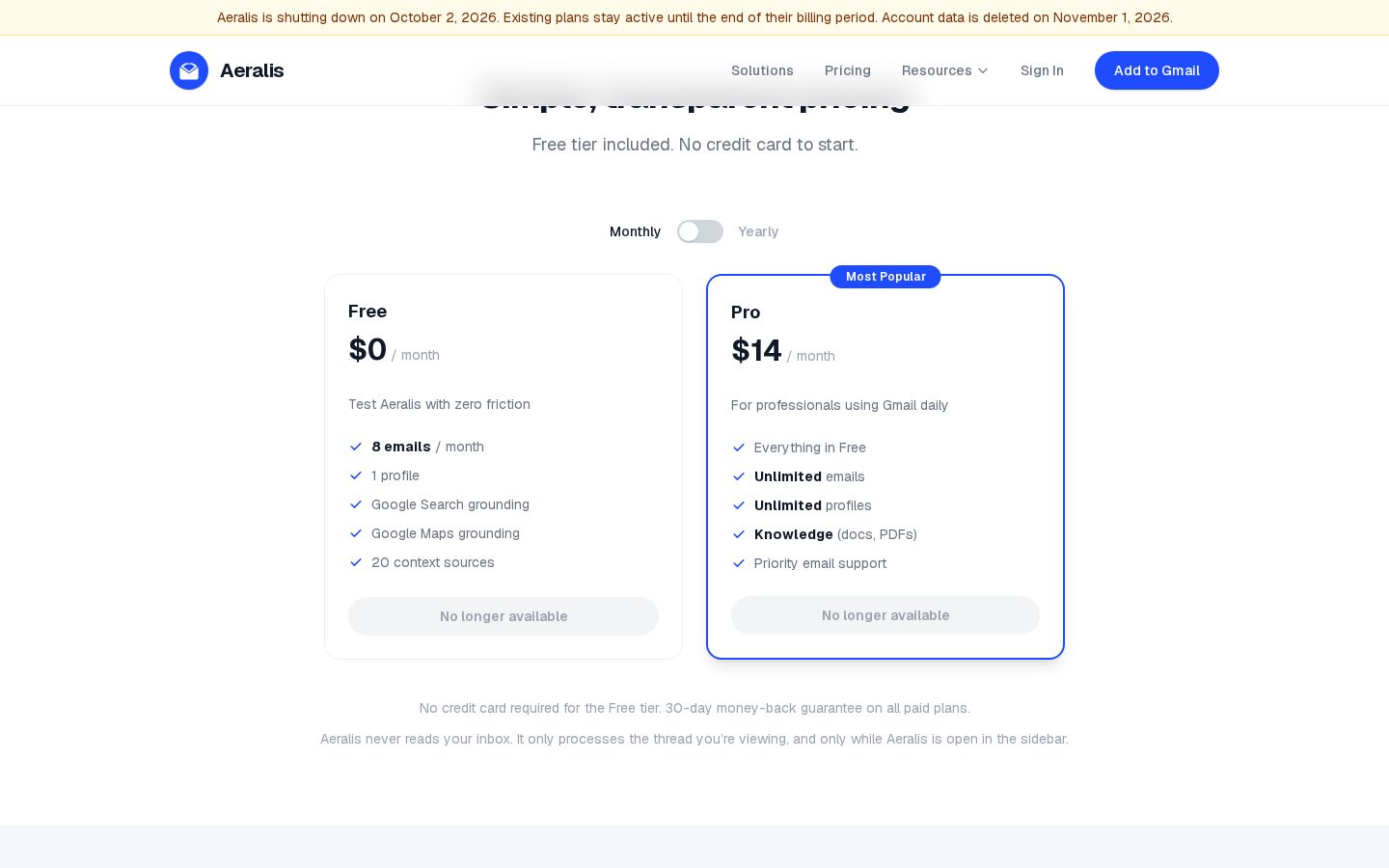The image size is (1389, 868).
Task: Click the 'Priority email support' feature
Action: (820, 563)
